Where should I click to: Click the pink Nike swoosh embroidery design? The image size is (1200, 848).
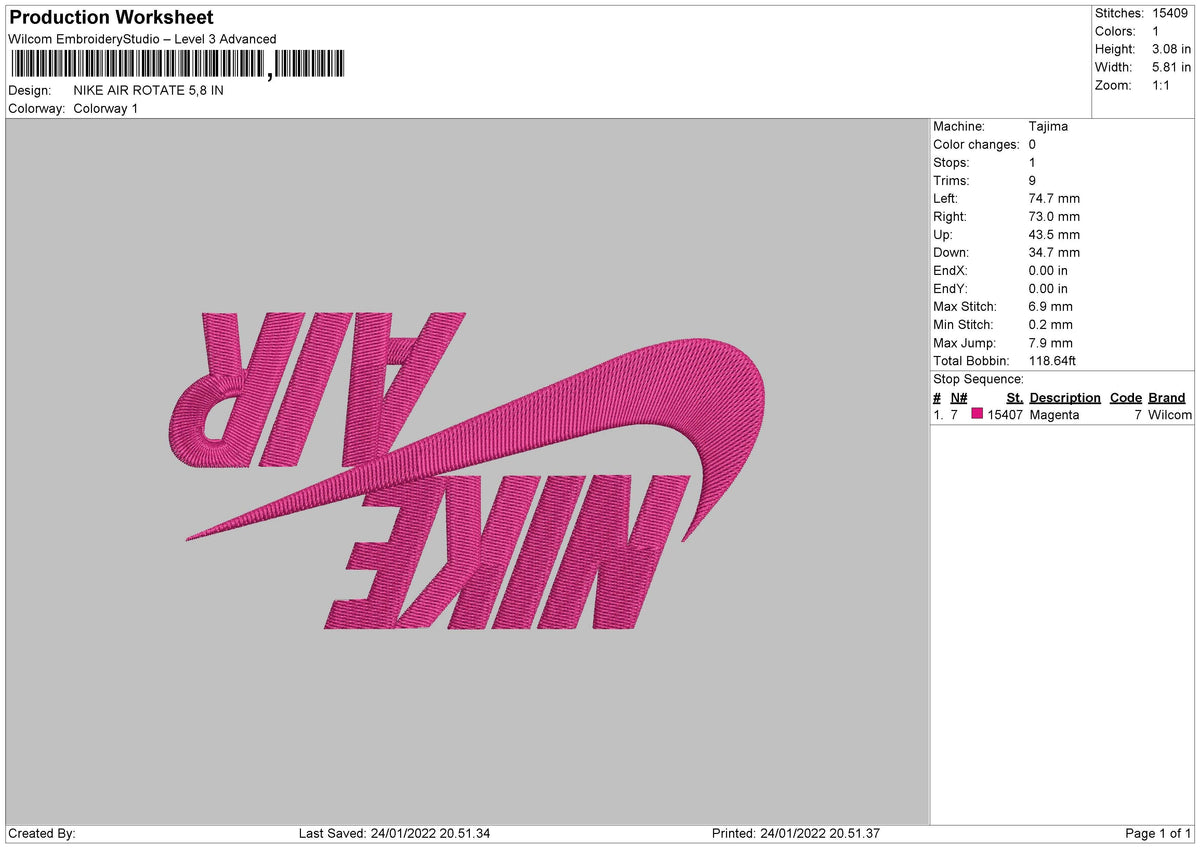478,440
